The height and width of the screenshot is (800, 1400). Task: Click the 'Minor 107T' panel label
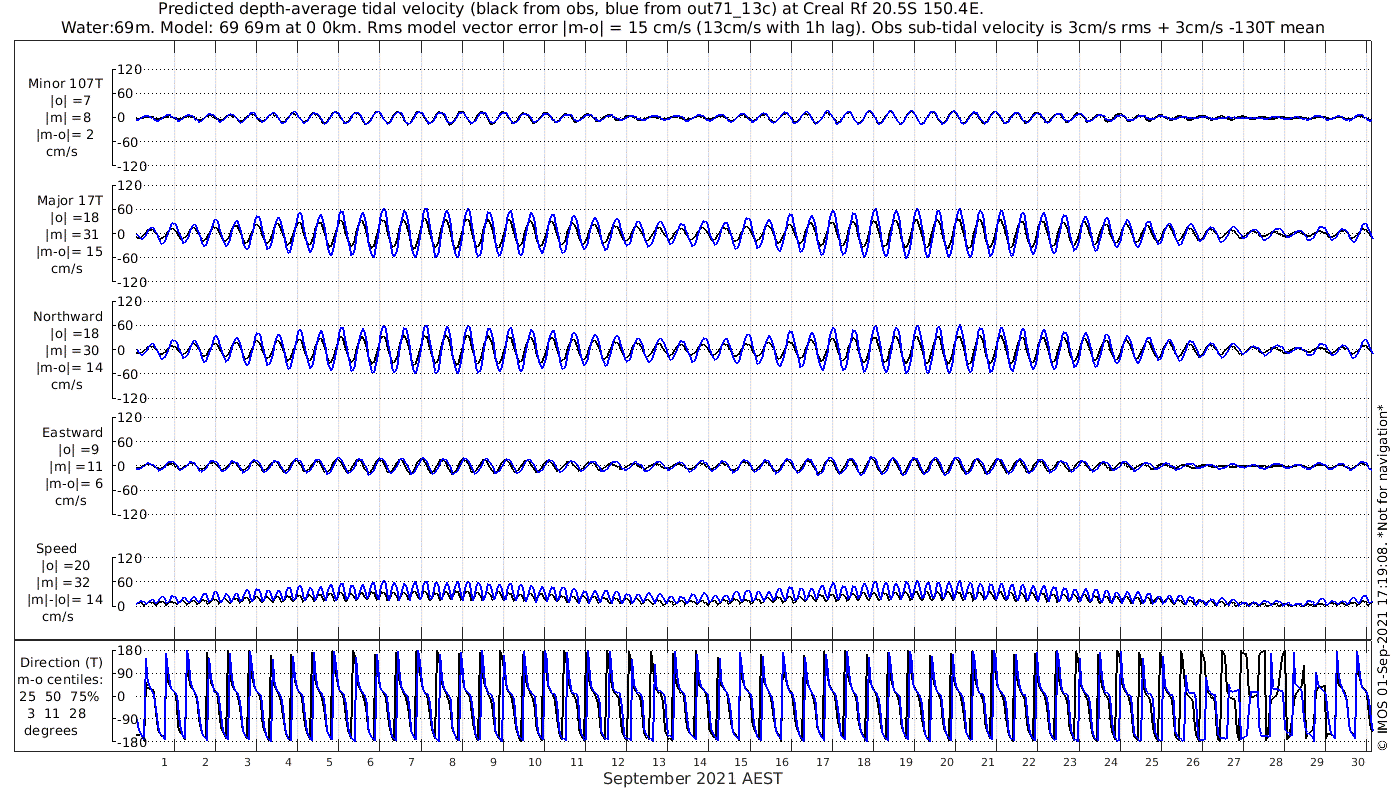click(x=66, y=84)
